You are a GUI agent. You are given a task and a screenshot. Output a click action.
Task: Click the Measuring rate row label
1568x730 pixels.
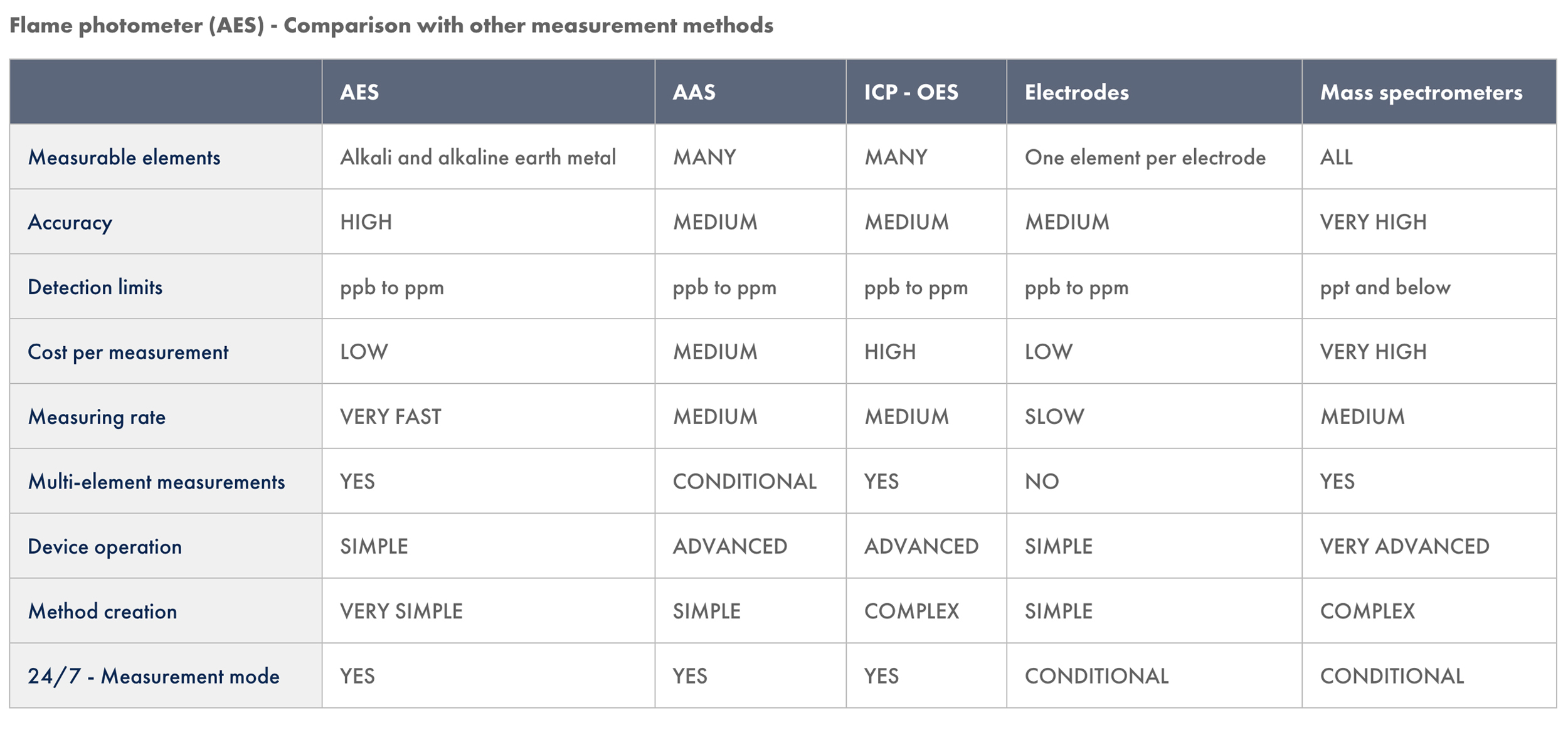pyautogui.click(x=97, y=416)
